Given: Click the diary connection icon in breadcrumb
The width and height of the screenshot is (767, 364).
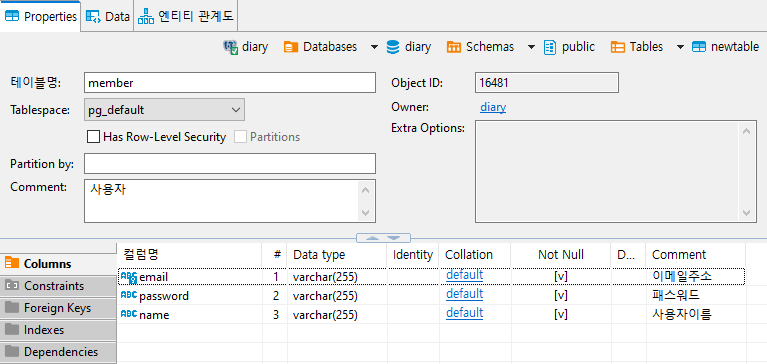Looking at the screenshot, I should [x=231, y=47].
